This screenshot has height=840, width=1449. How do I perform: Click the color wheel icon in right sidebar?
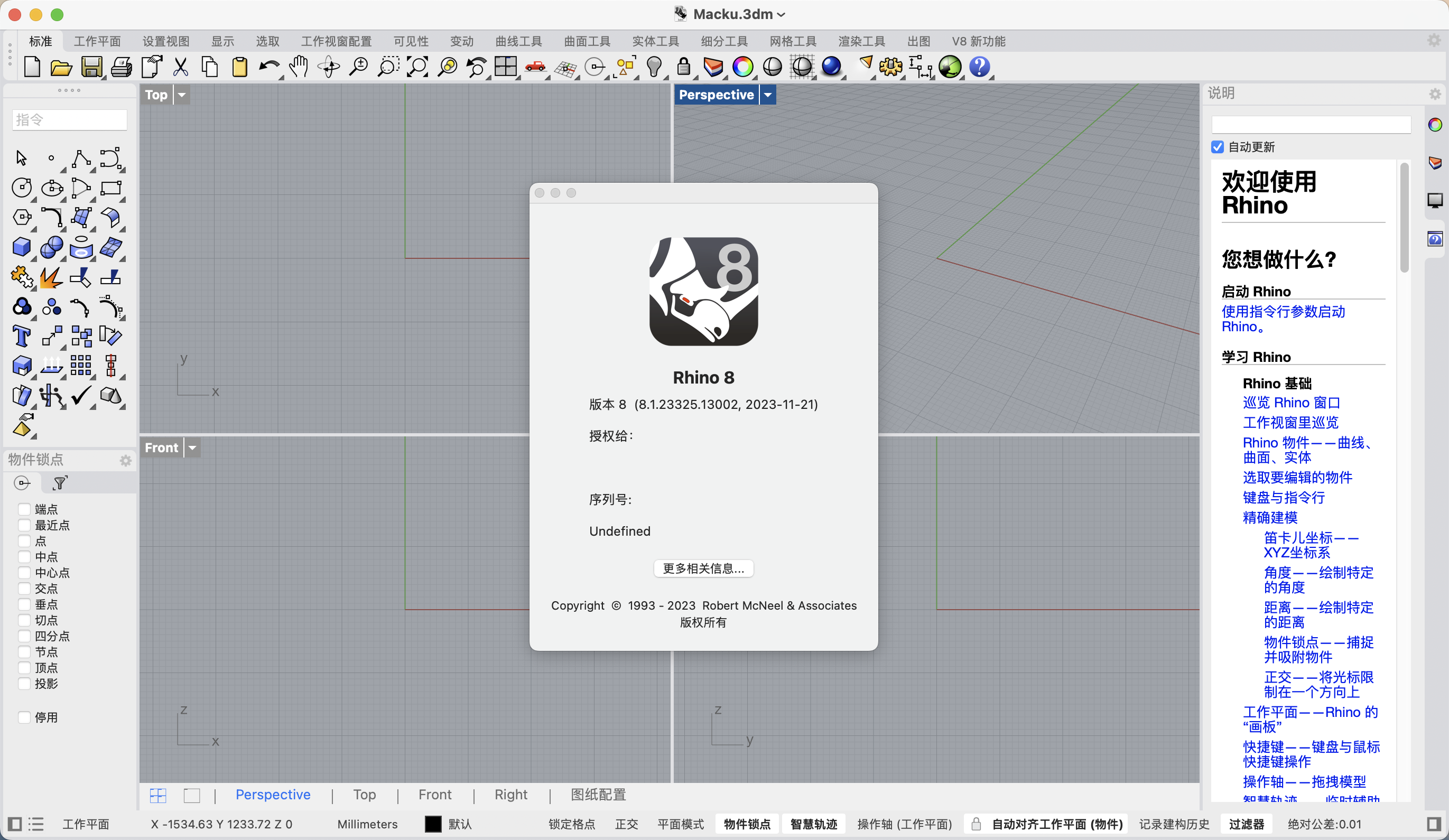[1435, 125]
